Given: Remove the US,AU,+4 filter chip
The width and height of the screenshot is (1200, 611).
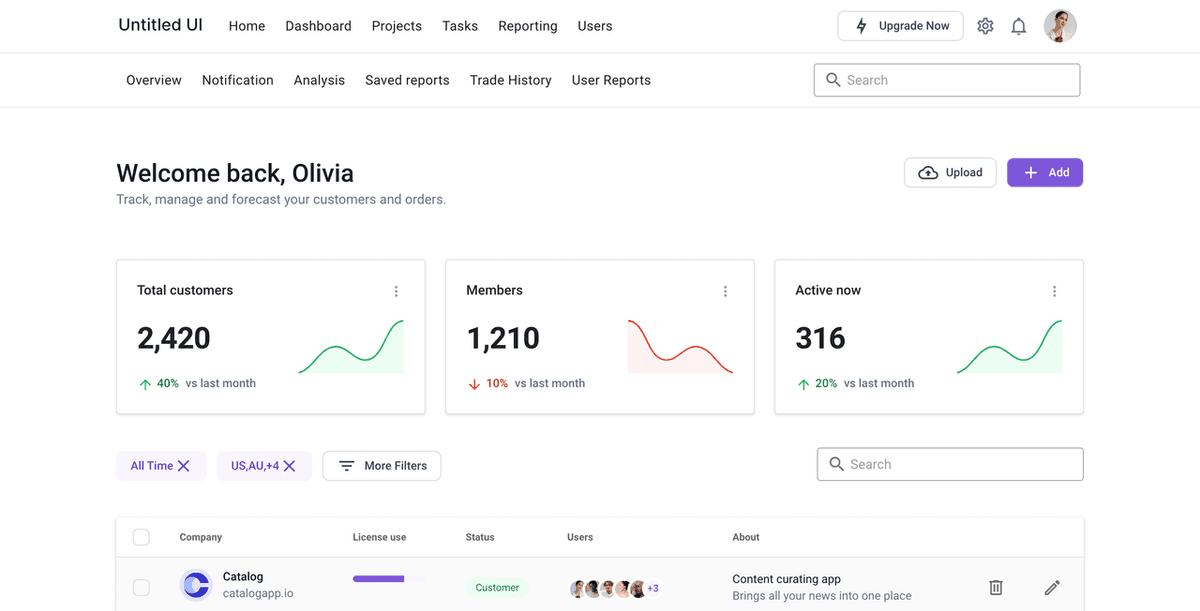Looking at the screenshot, I should [289, 466].
